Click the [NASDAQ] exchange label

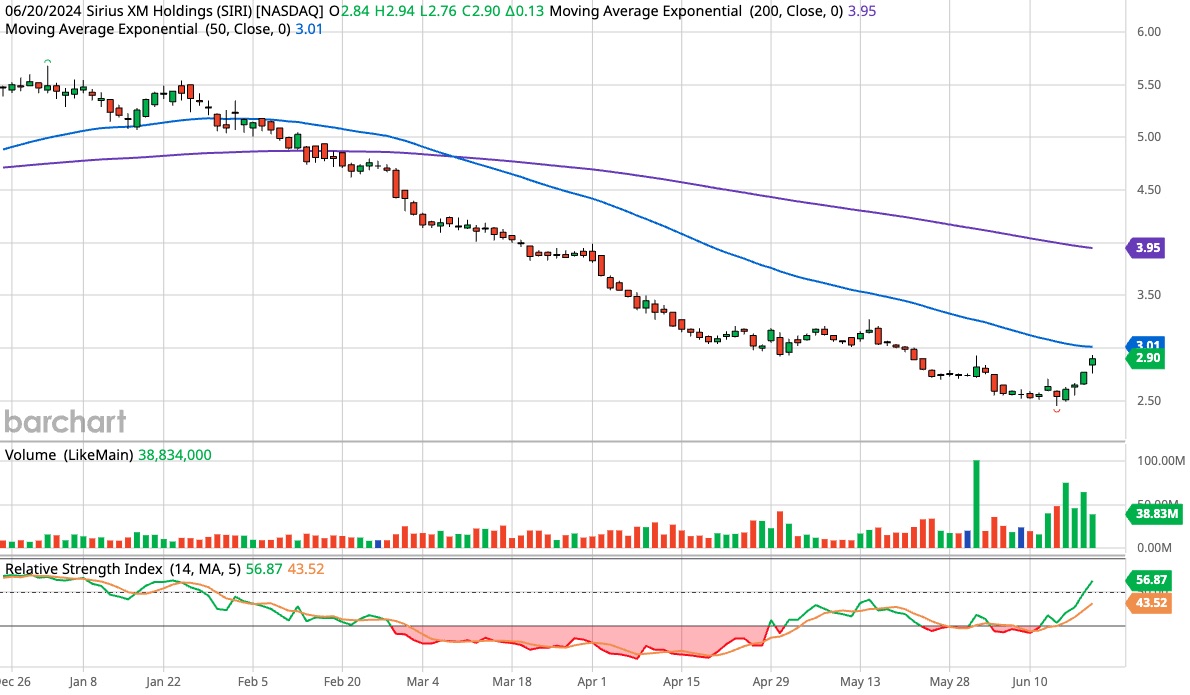pyautogui.click(x=291, y=11)
